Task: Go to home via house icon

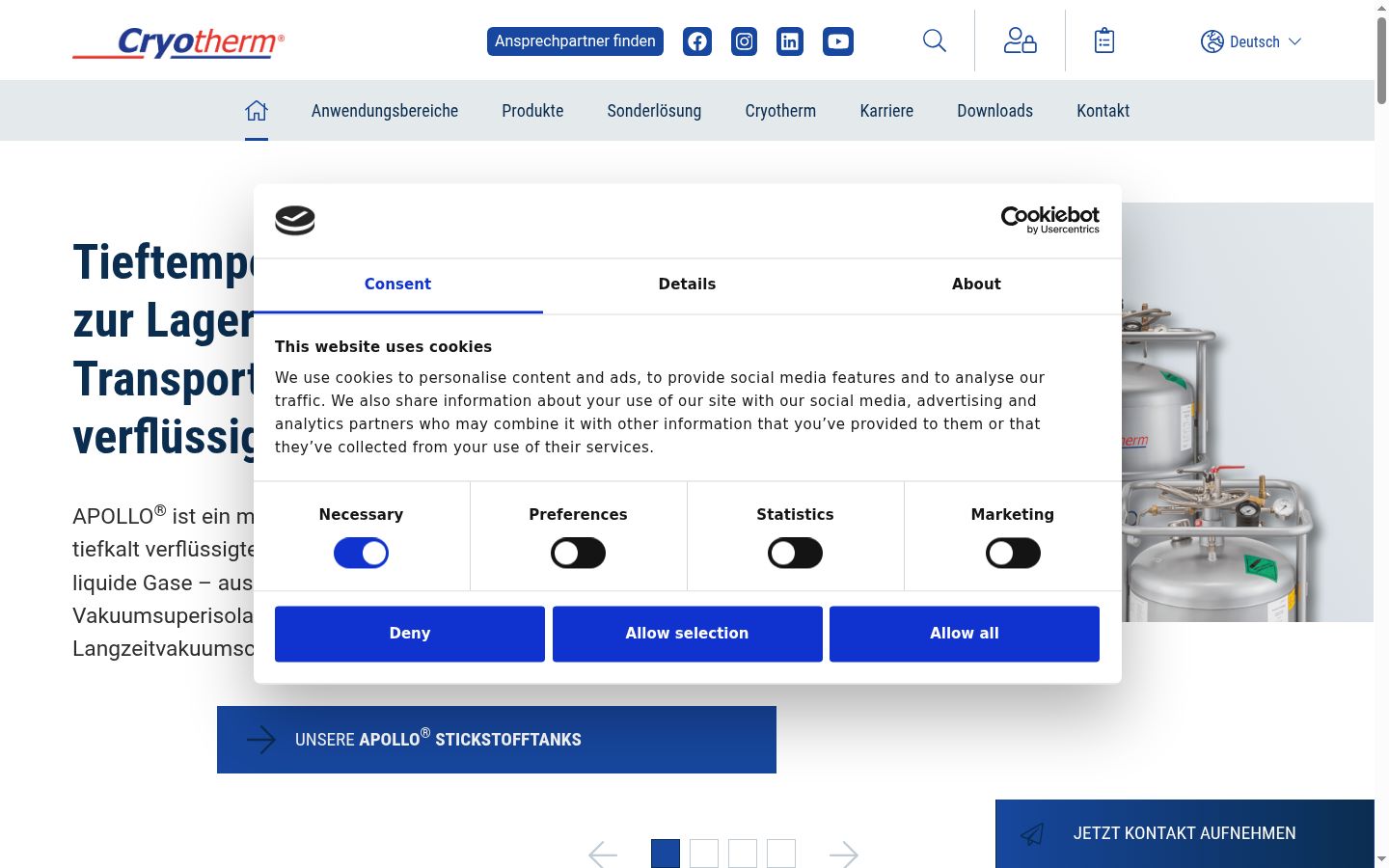Action: coord(257,111)
